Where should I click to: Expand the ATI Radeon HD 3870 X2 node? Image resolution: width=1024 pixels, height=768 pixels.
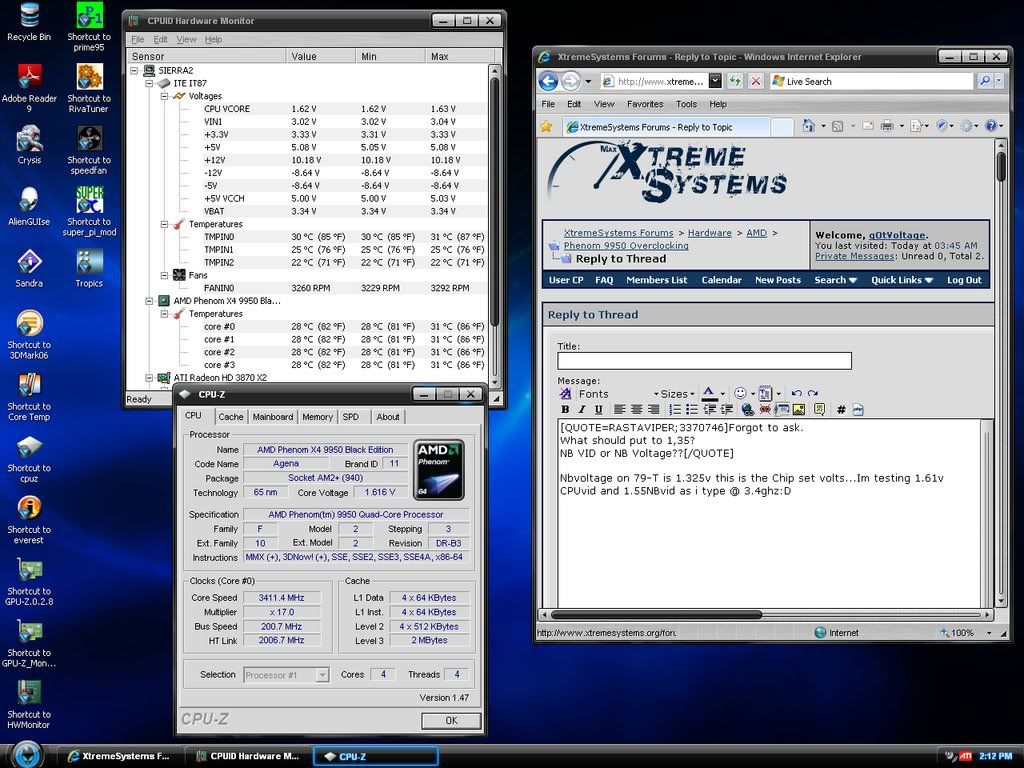[x=150, y=377]
